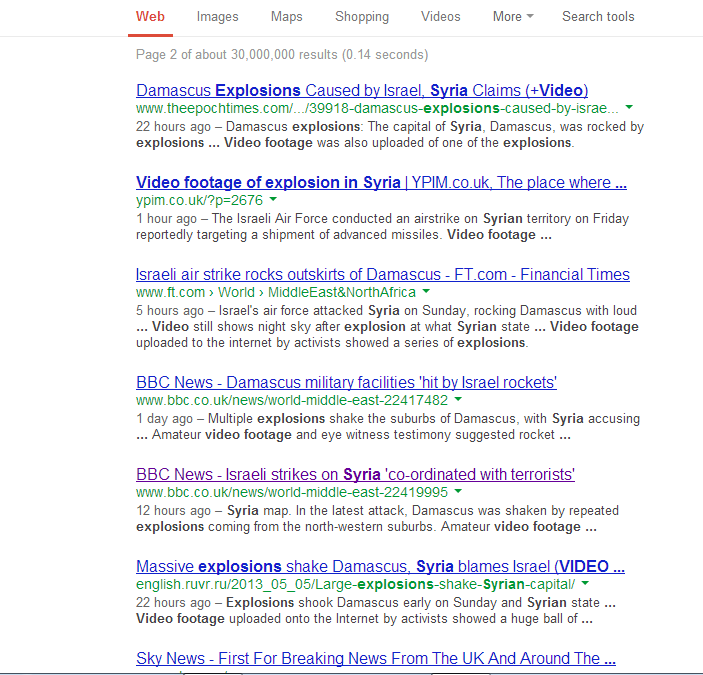Viewport: 703px width, 675px height.
Task: Open the Financial Times Israeli air strike result
Action: [x=383, y=274]
